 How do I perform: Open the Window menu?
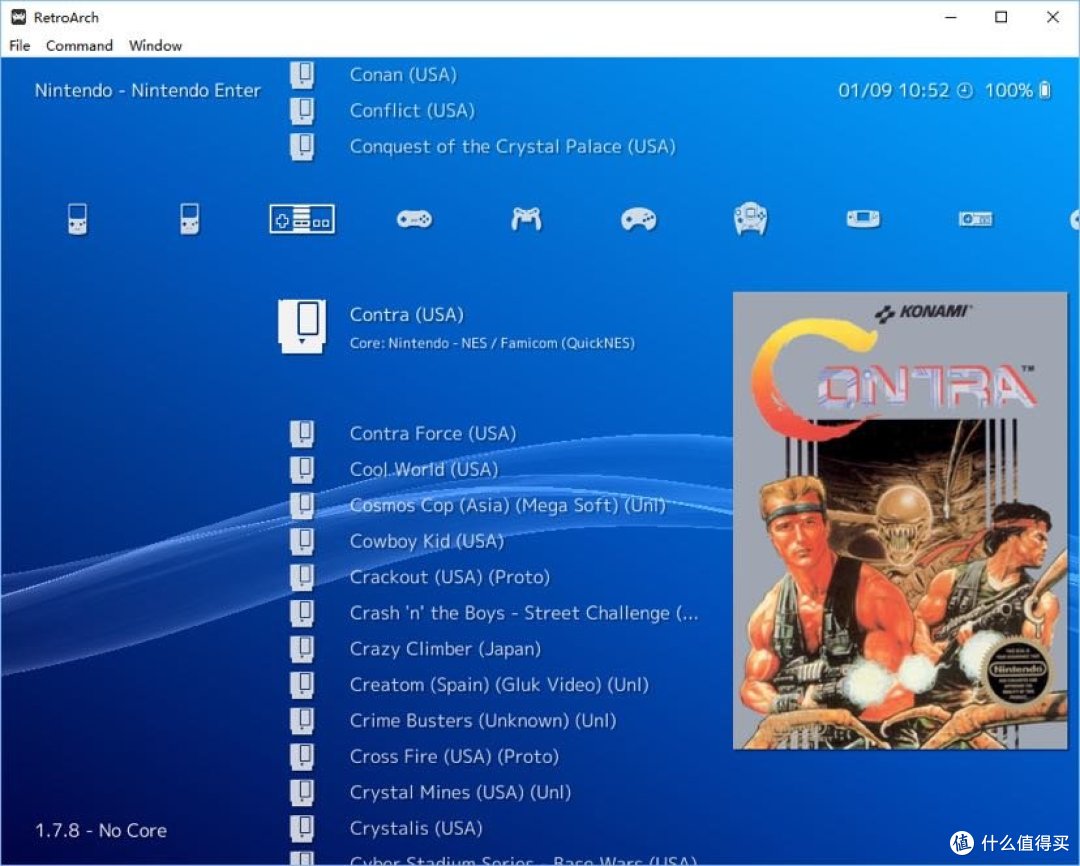(155, 45)
